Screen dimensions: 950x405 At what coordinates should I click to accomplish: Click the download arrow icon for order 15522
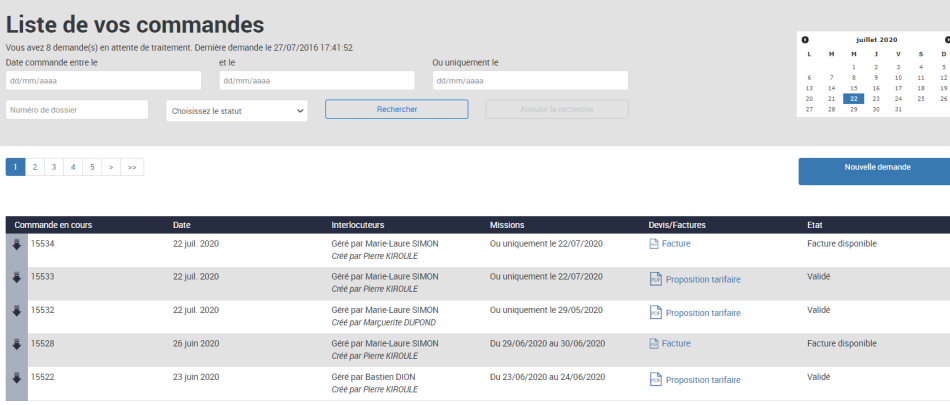click(16, 378)
